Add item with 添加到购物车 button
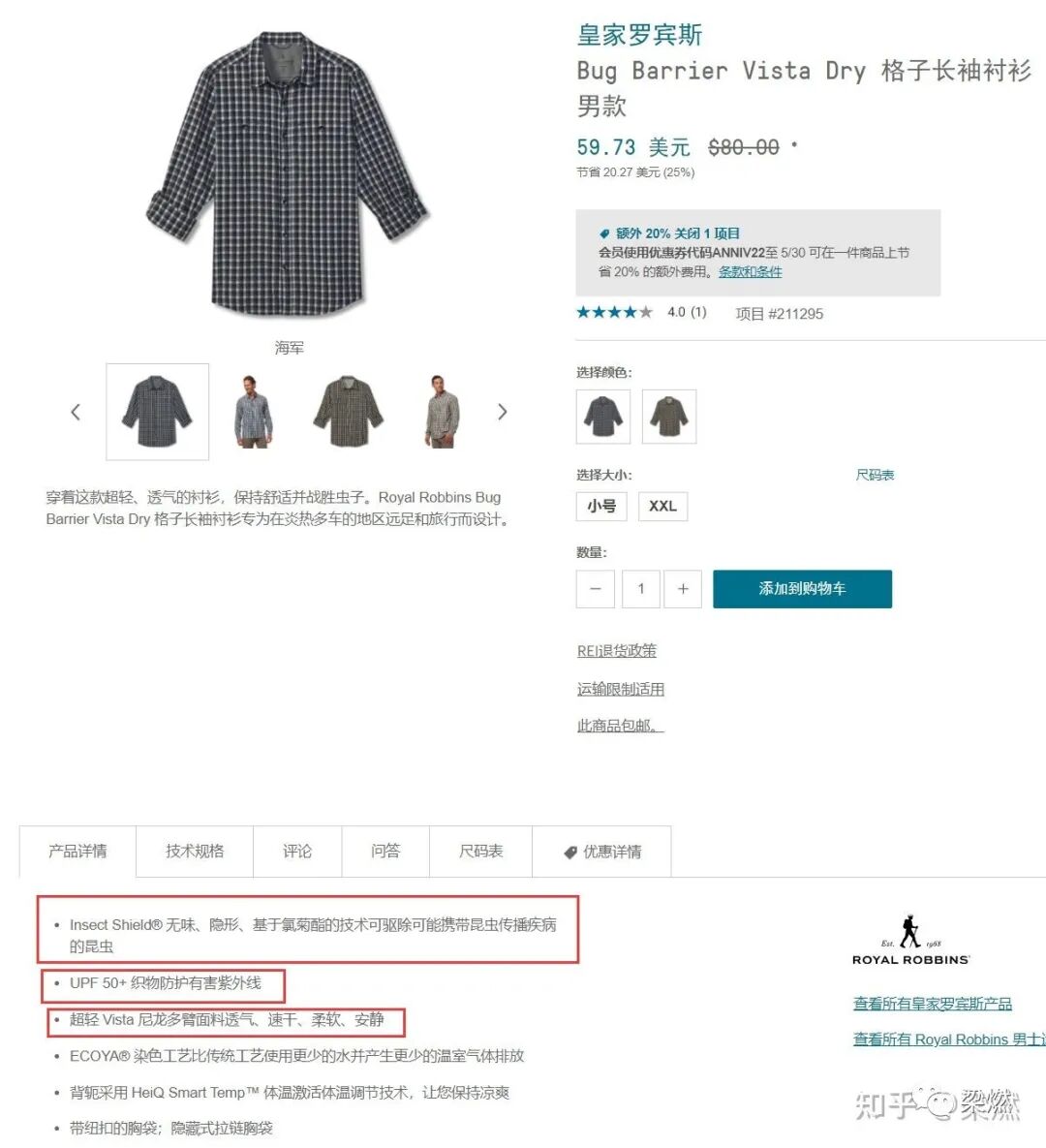The height and width of the screenshot is (1148, 1046). pos(802,589)
